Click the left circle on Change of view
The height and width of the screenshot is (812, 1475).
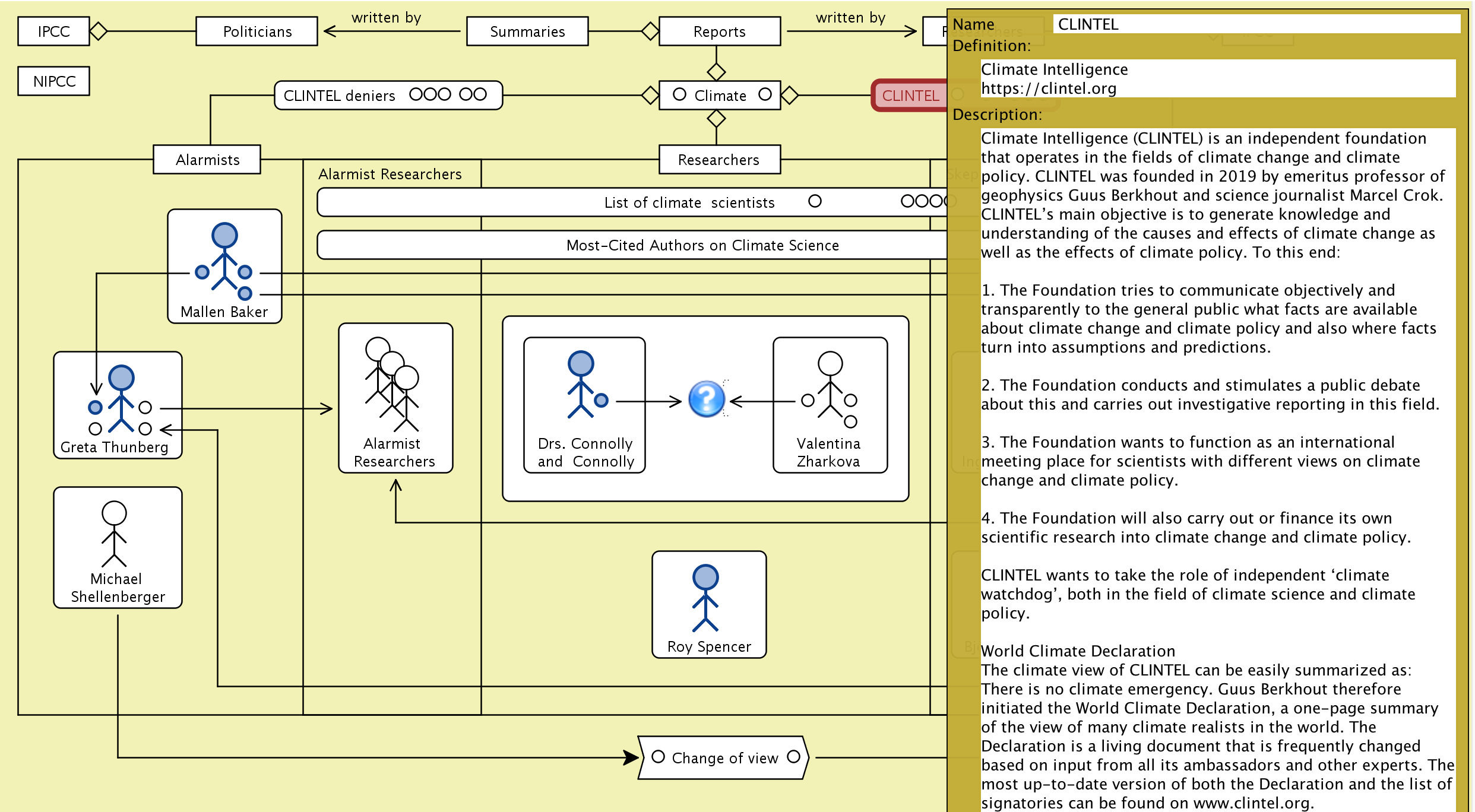658,757
